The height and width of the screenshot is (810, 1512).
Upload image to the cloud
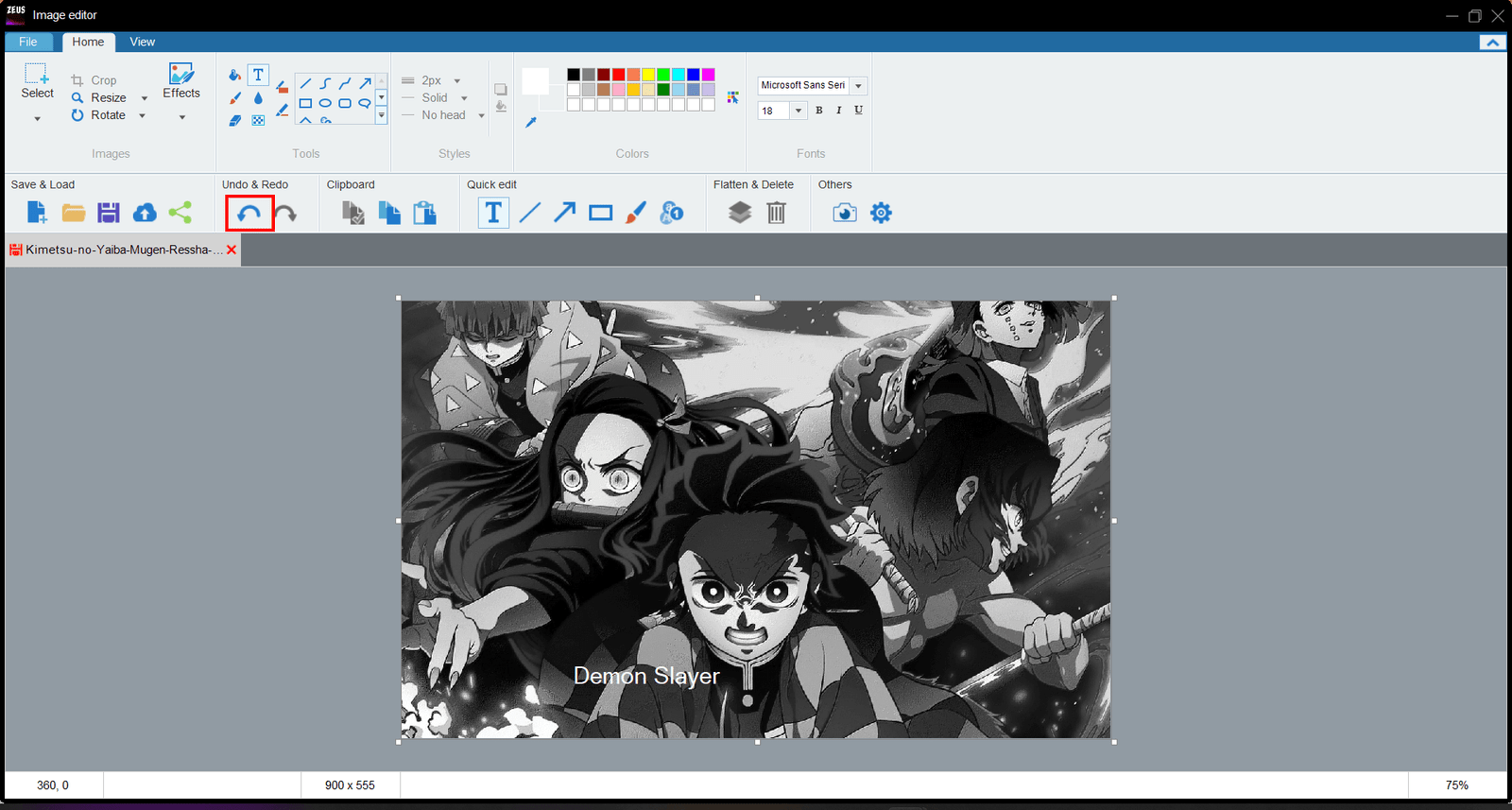(x=145, y=213)
